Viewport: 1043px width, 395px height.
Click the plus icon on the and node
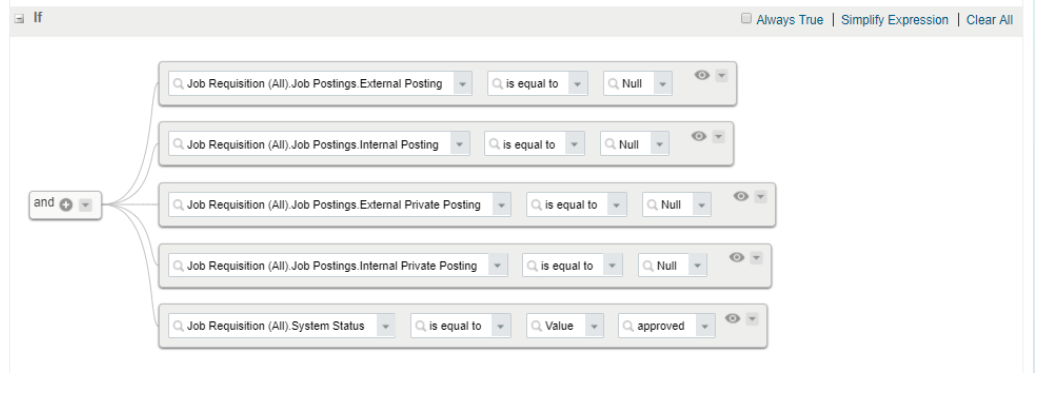(66, 205)
